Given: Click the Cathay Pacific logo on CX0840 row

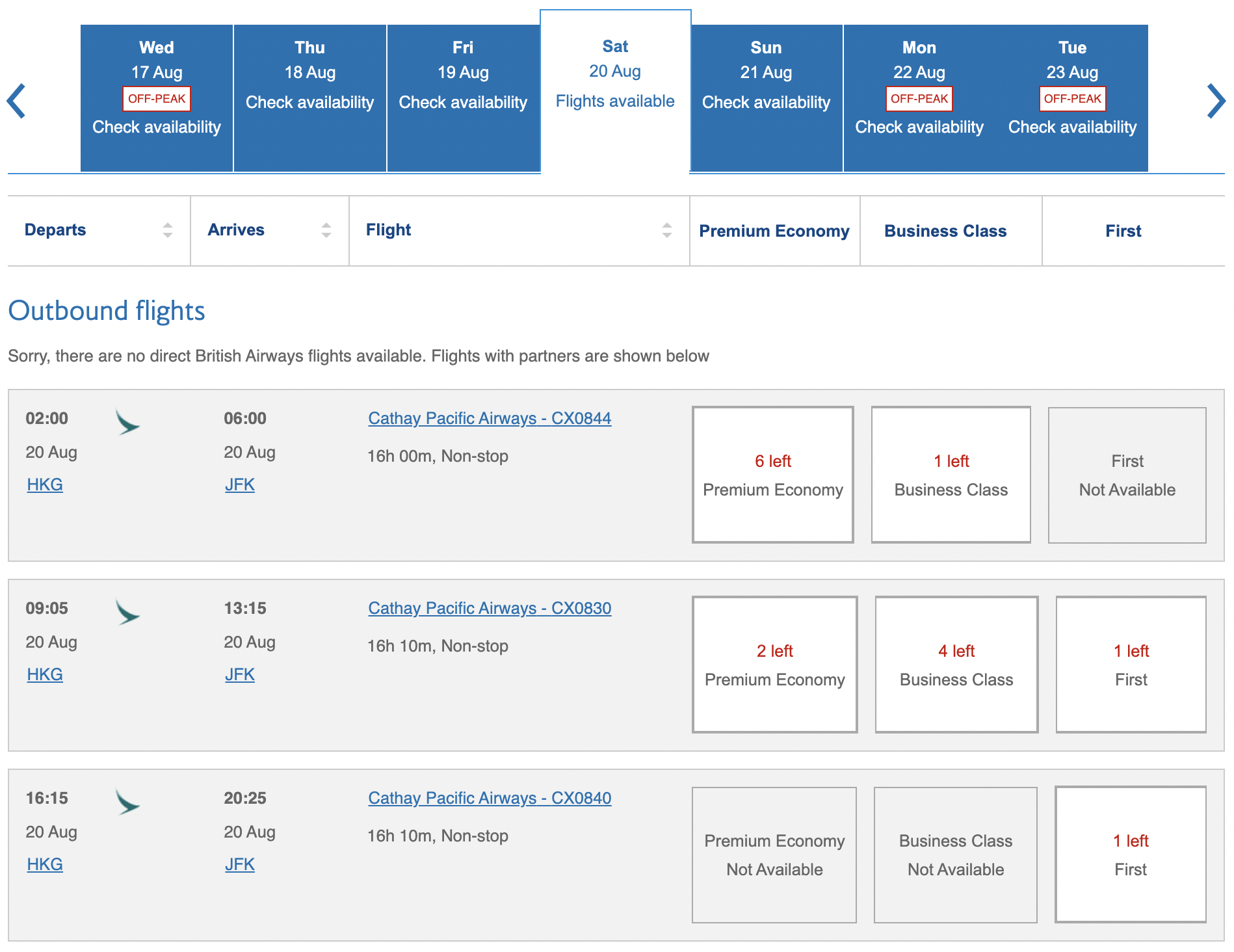Looking at the screenshot, I should point(127,802).
